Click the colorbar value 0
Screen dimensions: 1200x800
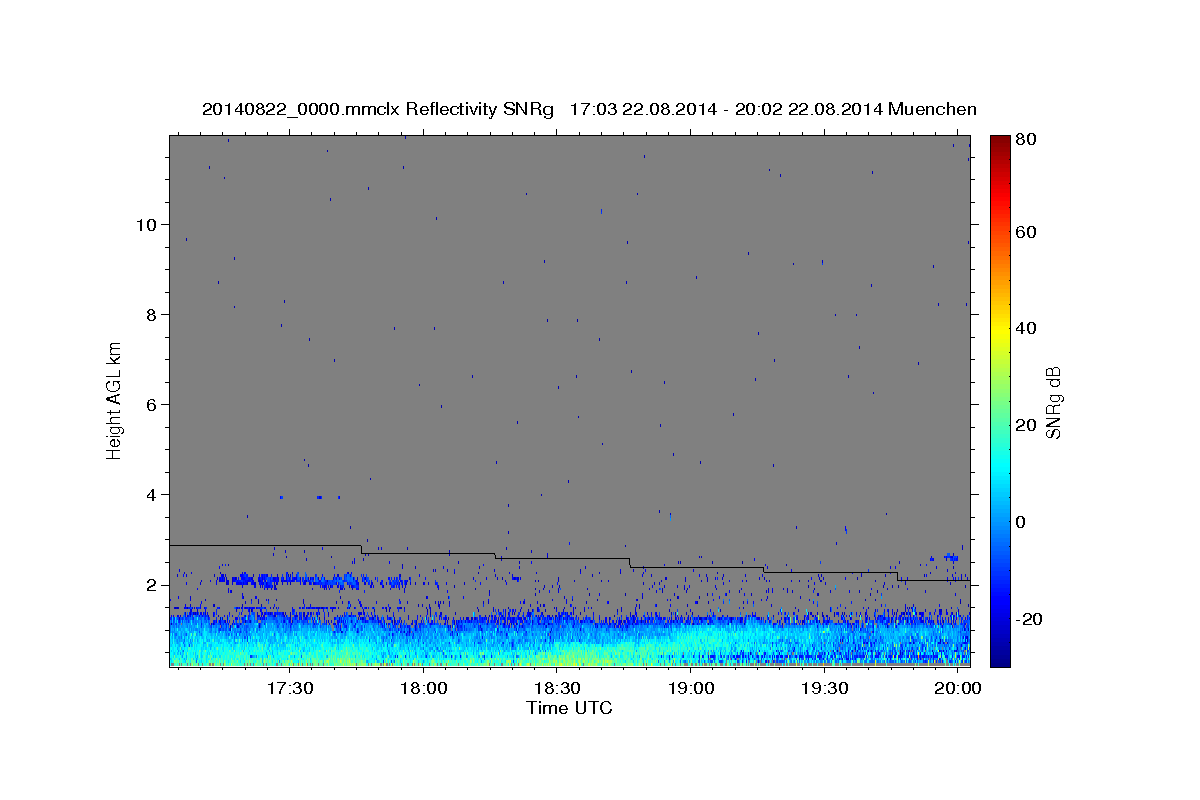[1021, 522]
